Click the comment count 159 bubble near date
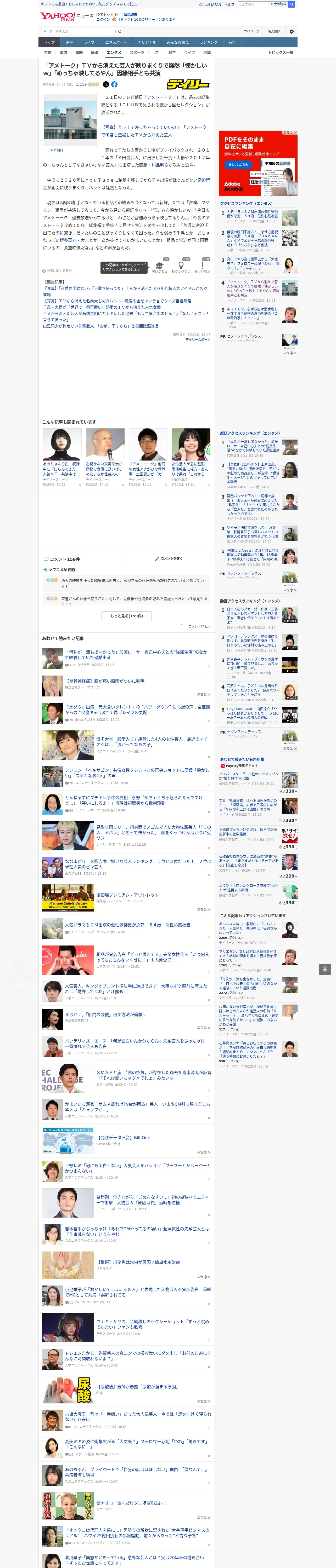The width and height of the screenshot is (336, 1568). 81,85
